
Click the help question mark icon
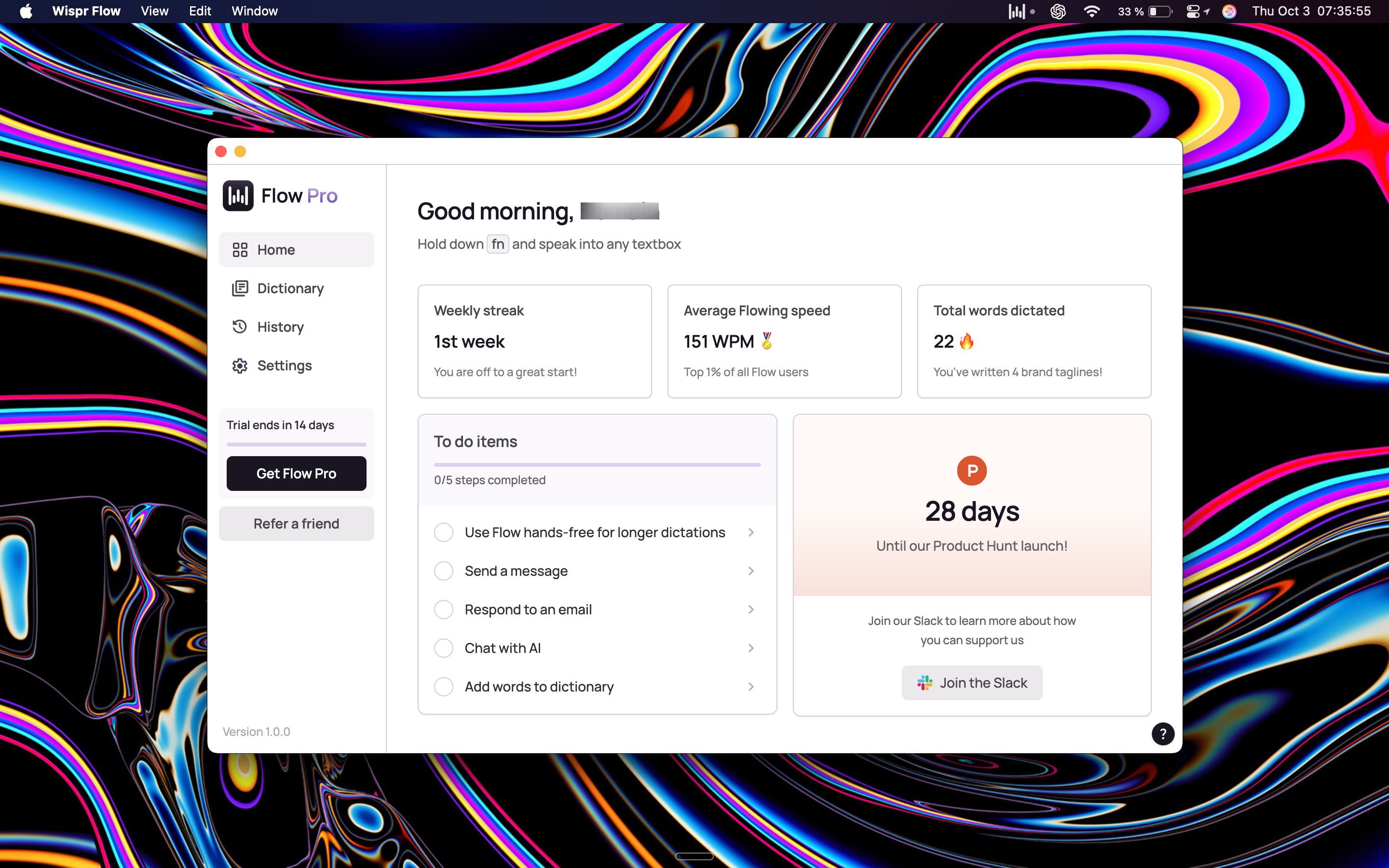tap(1162, 734)
